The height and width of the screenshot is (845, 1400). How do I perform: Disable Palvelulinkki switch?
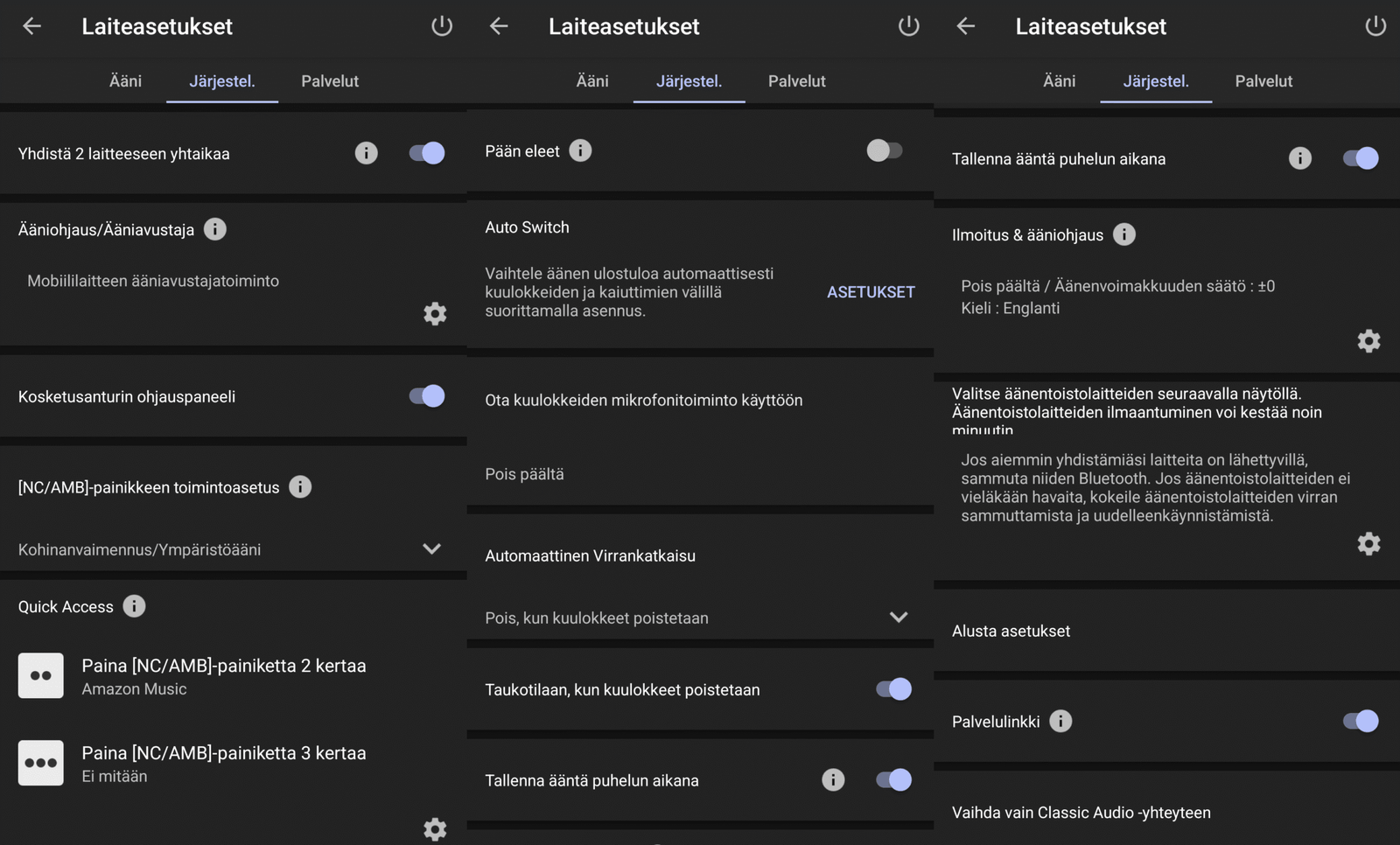click(x=1360, y=722)
